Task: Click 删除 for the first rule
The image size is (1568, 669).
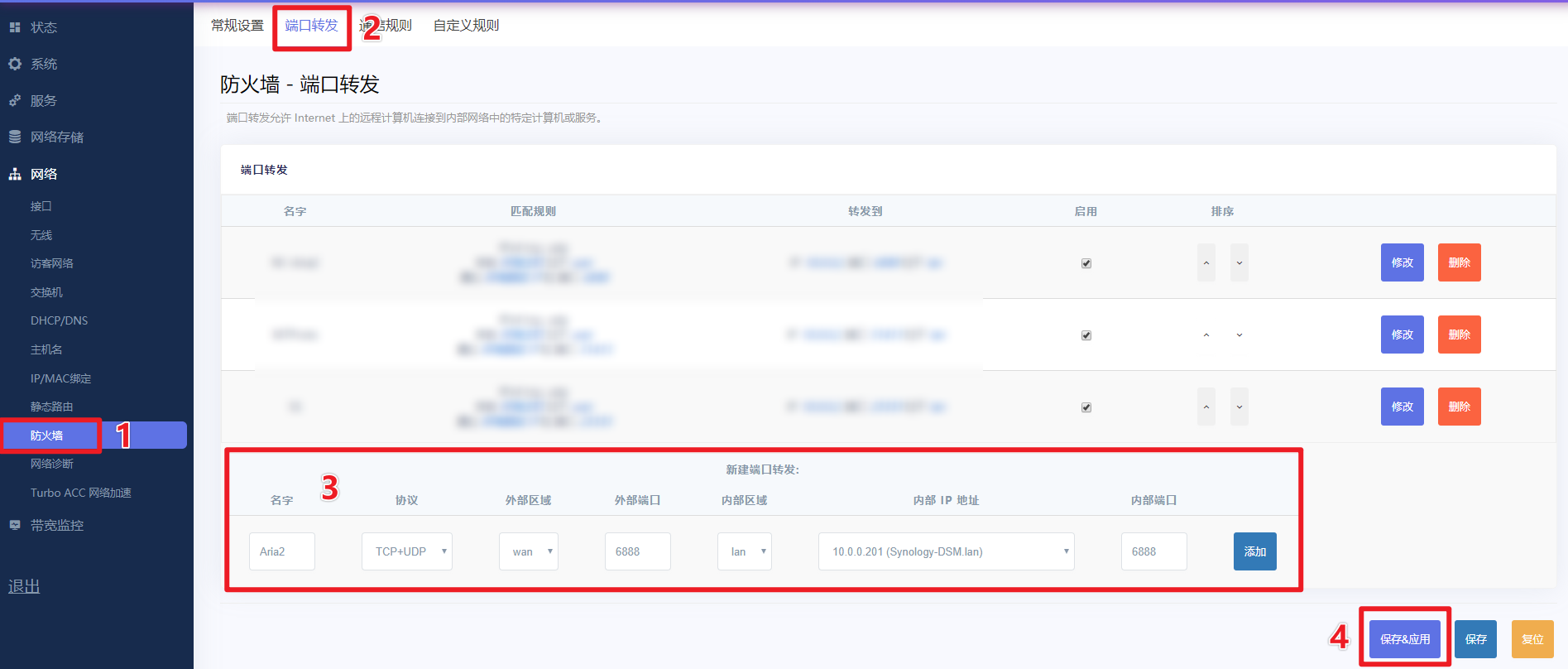Action: [1460, 262]
